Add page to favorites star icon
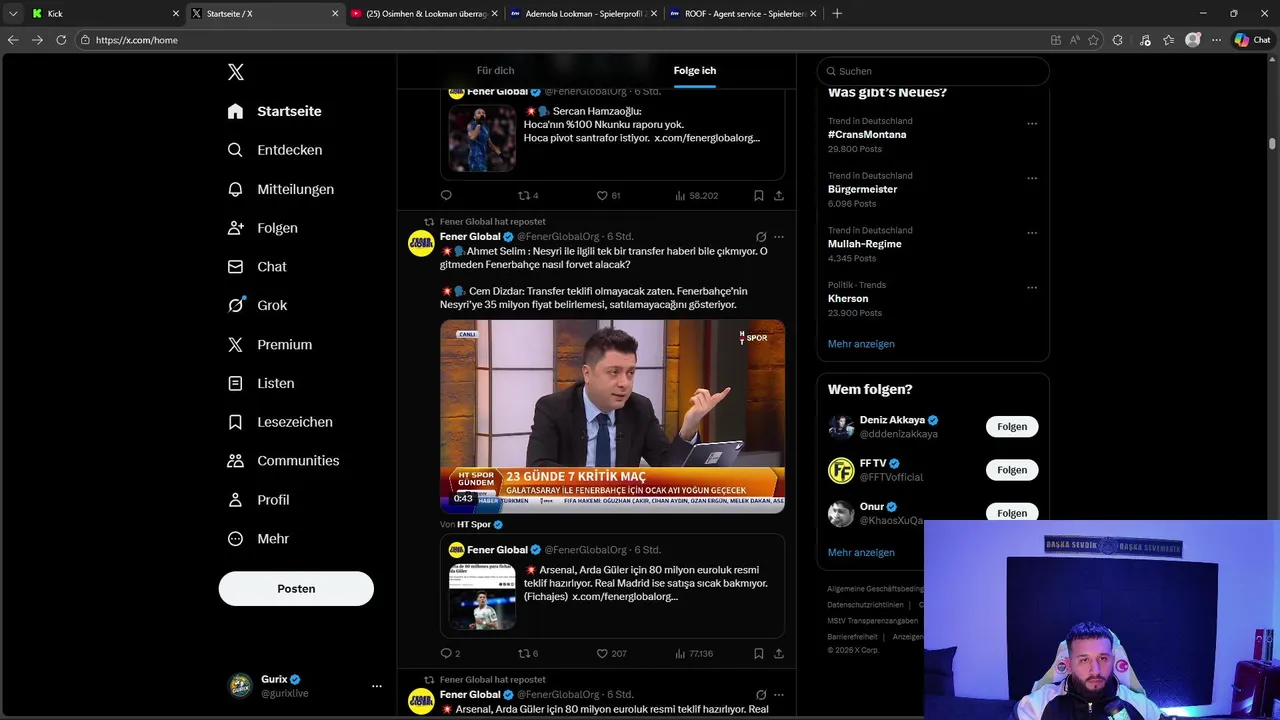This screenshot has width=1280, height=720. coord(1093,40)
